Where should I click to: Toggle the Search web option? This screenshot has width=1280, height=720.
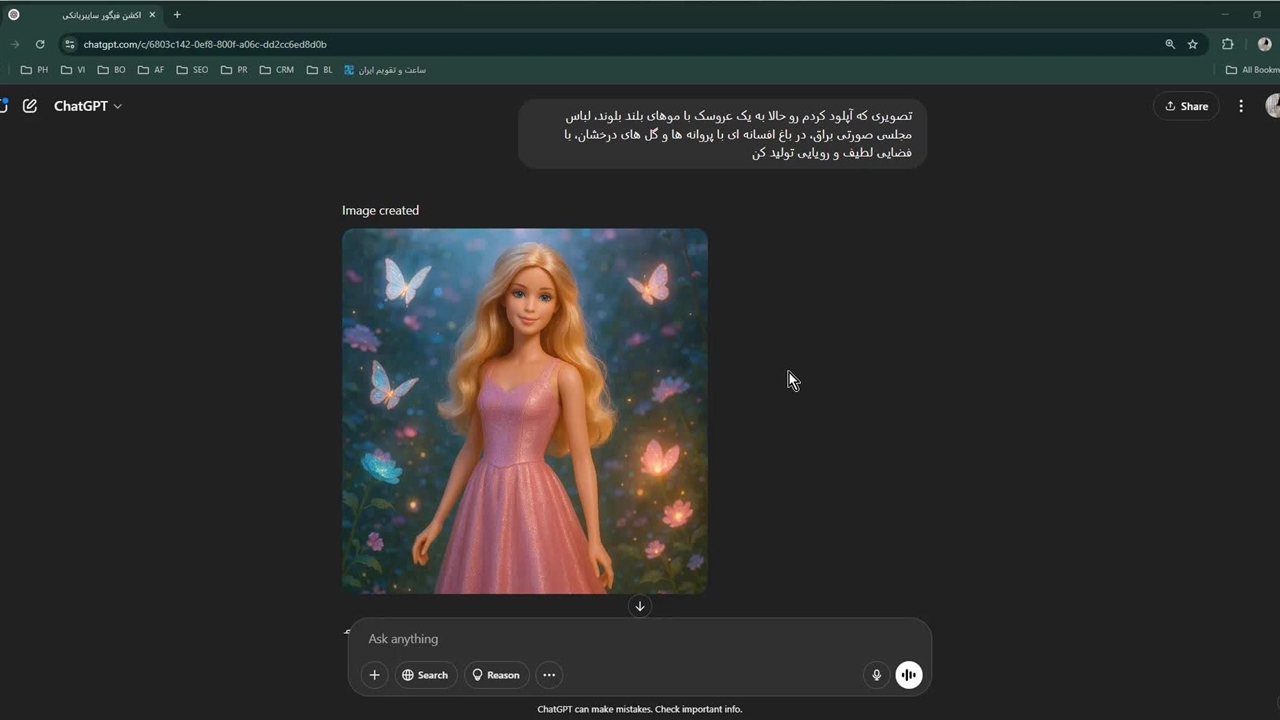click(425, 675)
